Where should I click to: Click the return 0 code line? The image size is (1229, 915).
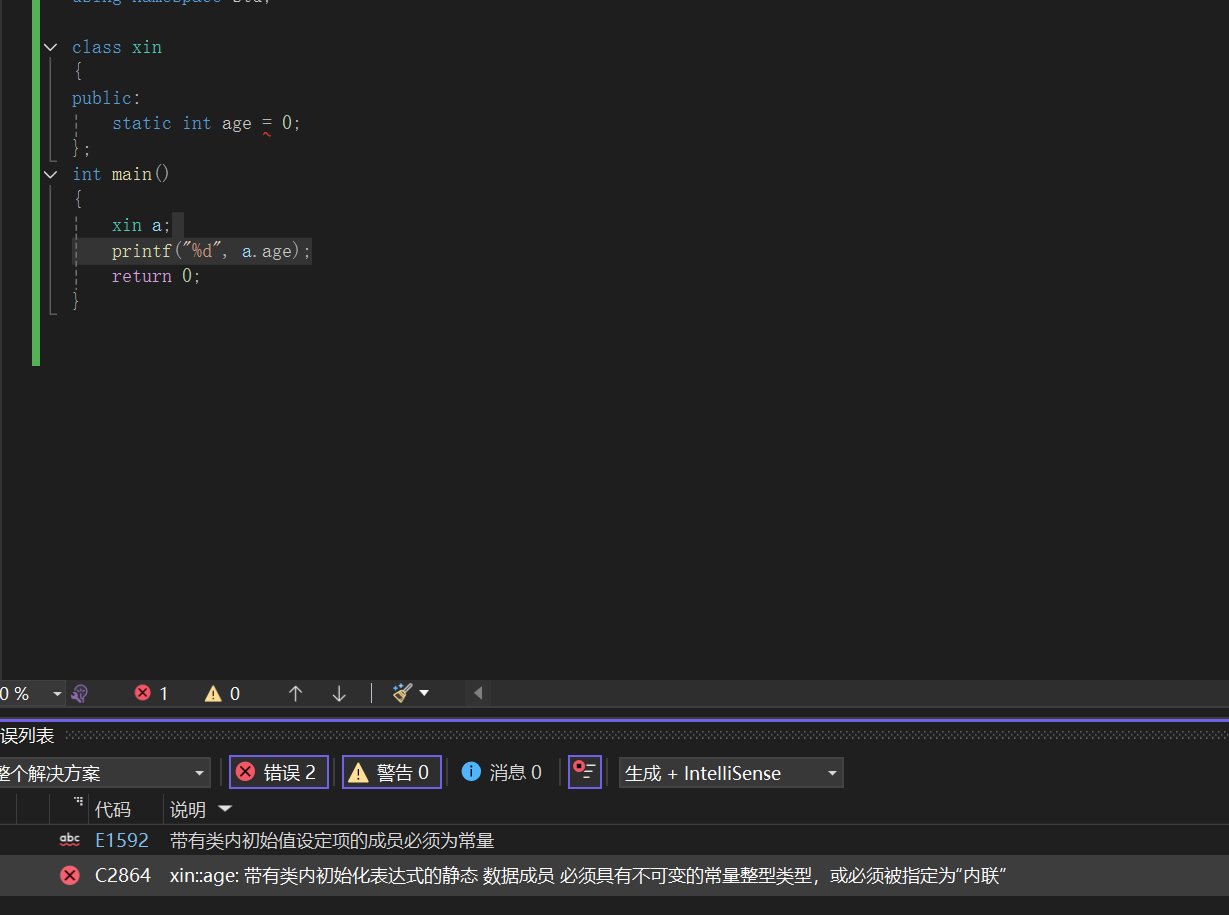coord(156,276)
